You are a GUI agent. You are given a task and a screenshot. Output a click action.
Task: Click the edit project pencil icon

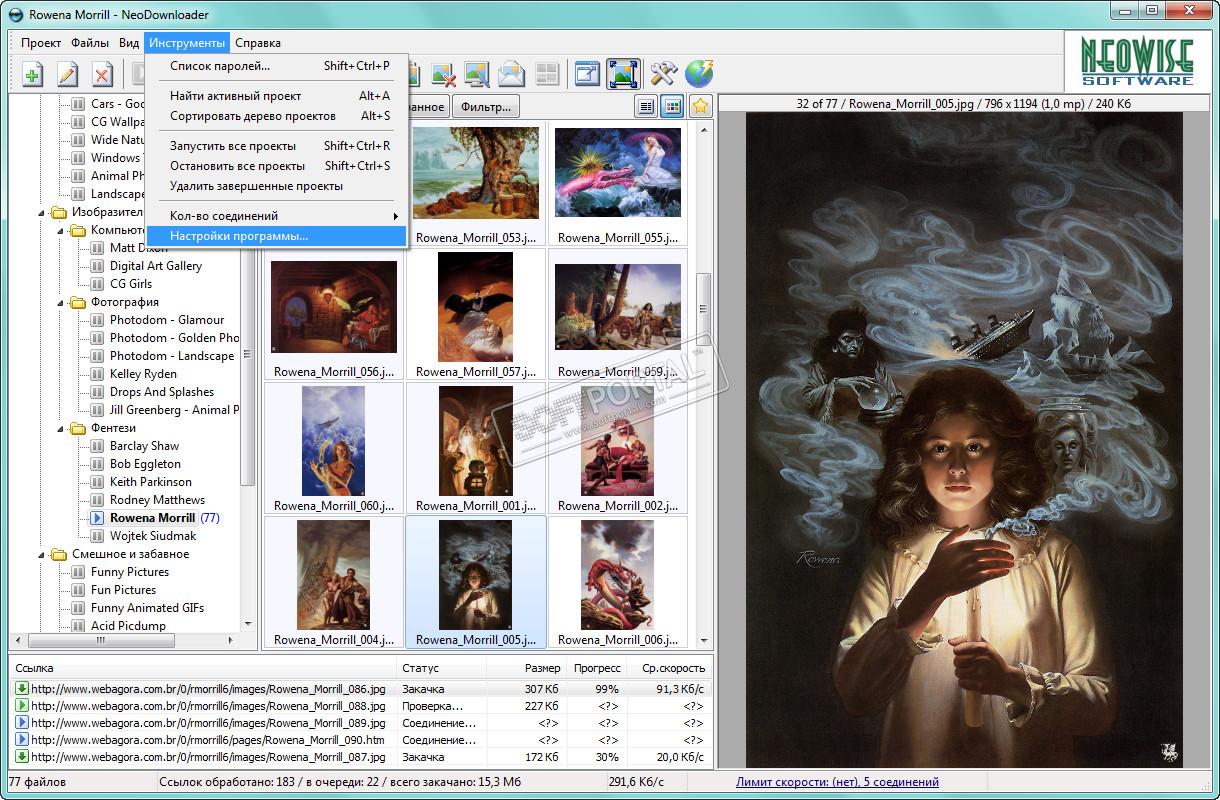(68, 74)
